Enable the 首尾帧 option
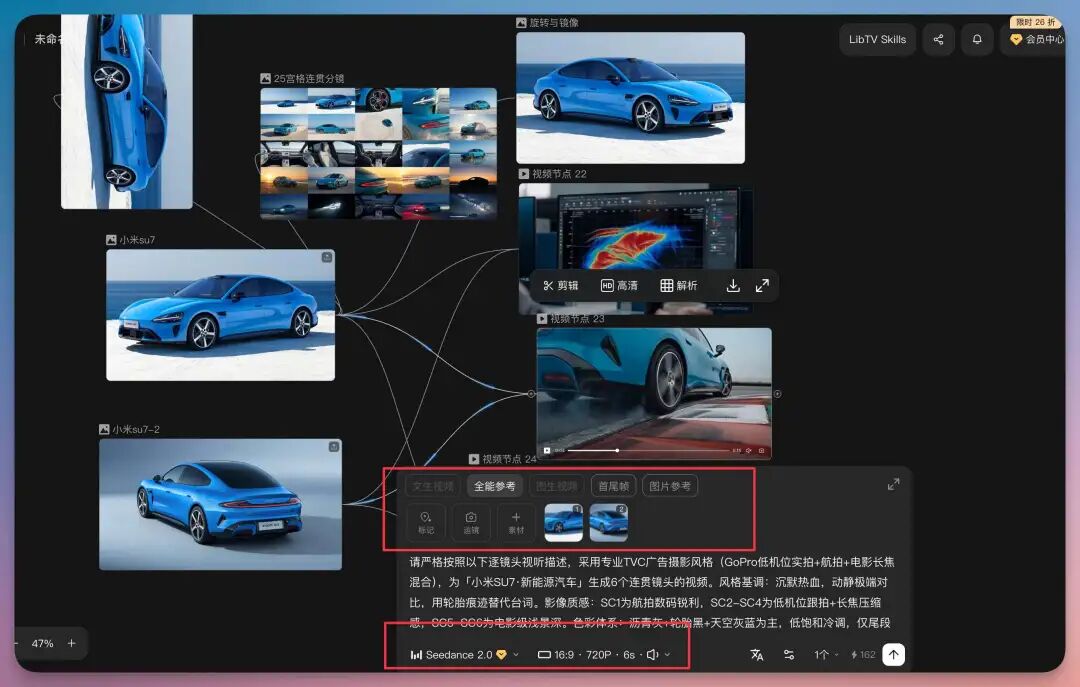Screen dimensions: 1080x687 click(614, 486)
